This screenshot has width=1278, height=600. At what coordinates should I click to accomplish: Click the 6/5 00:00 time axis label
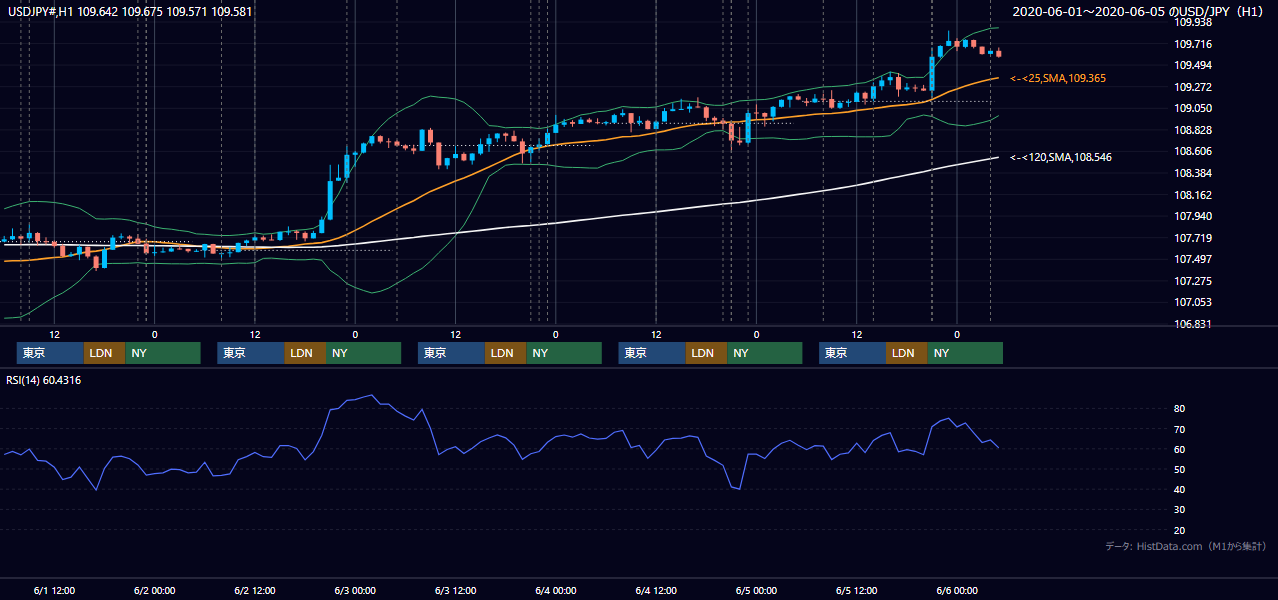click(x=756, y=591)
